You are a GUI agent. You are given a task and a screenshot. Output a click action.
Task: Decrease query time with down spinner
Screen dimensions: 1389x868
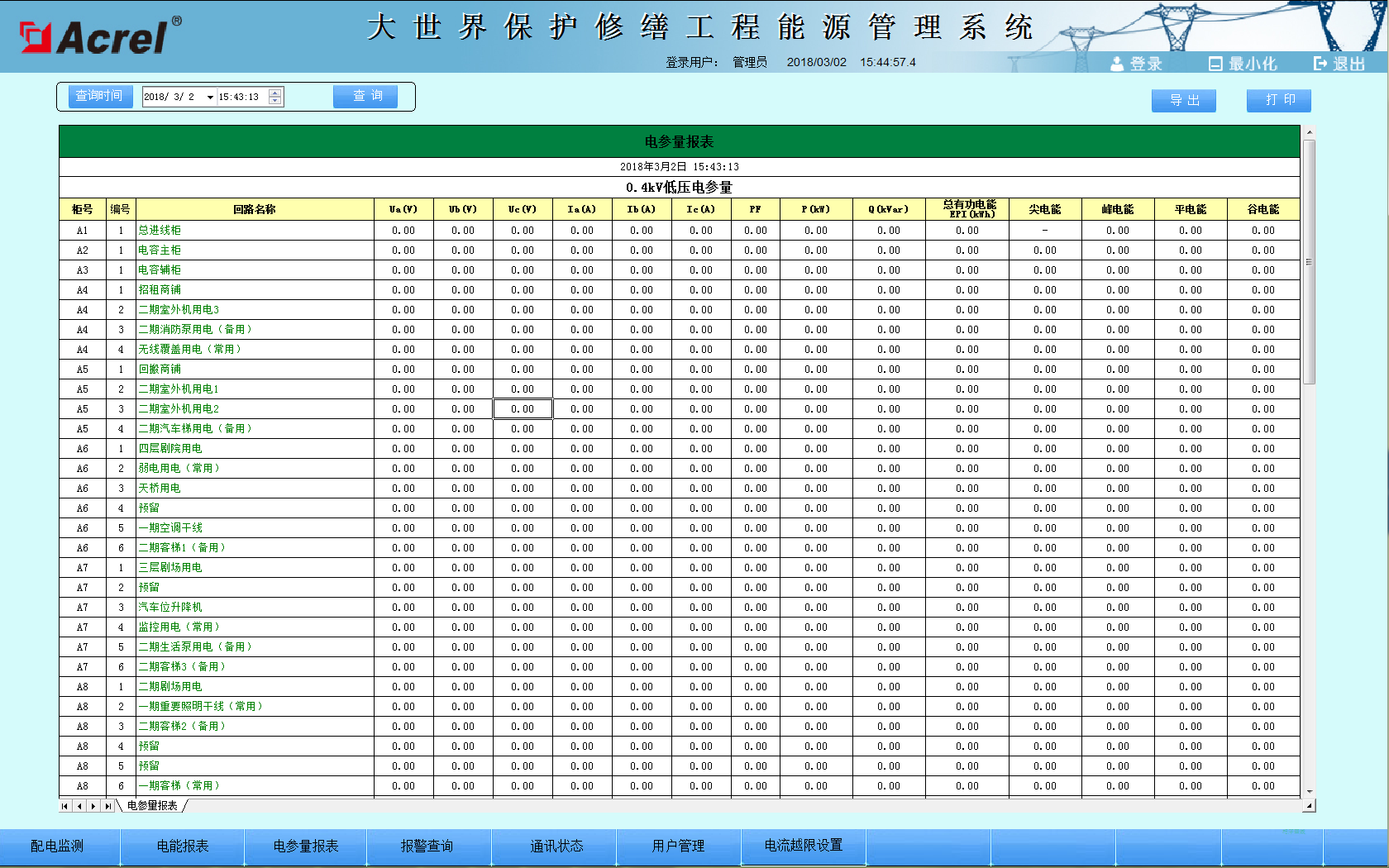coord(275,101)
